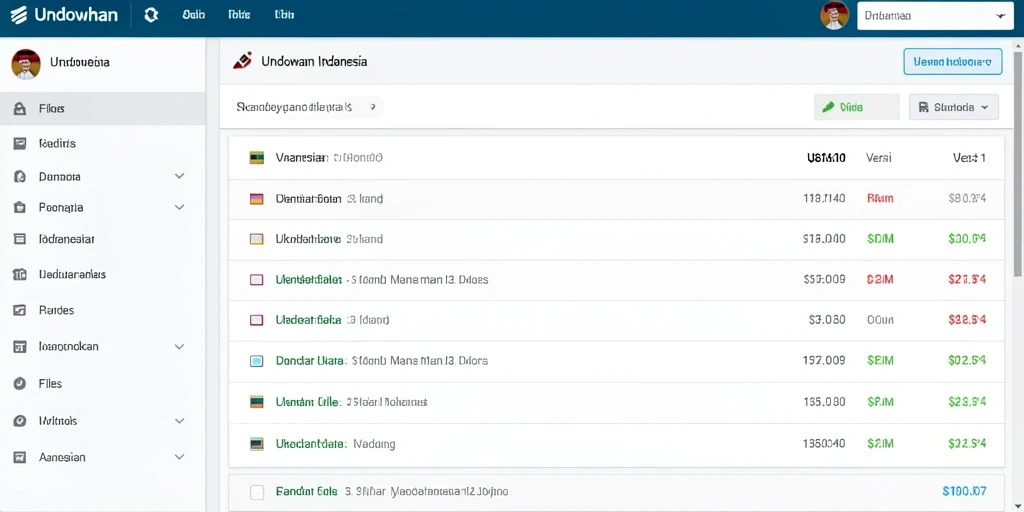Screen dimensions: 1024x512
Task: Click the Files clock icon in sidebar
Action: point(20,383)
